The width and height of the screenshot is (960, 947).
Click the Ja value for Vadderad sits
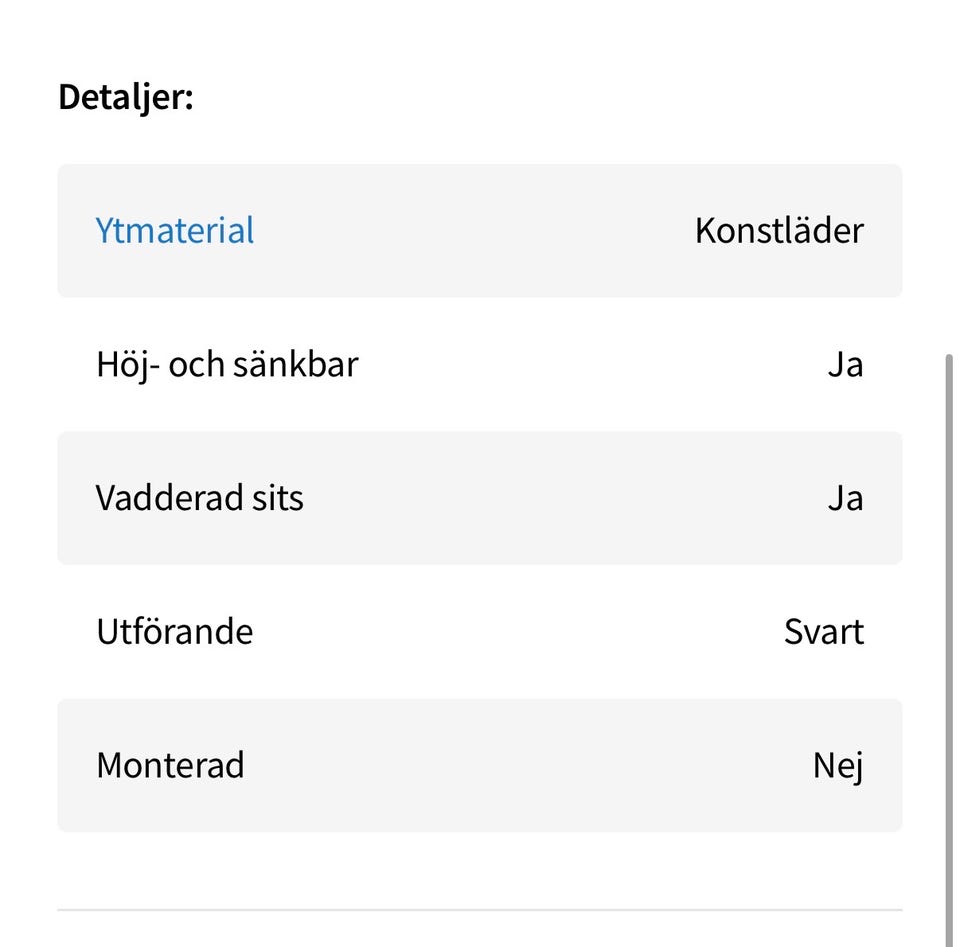(x=845, y=498)
